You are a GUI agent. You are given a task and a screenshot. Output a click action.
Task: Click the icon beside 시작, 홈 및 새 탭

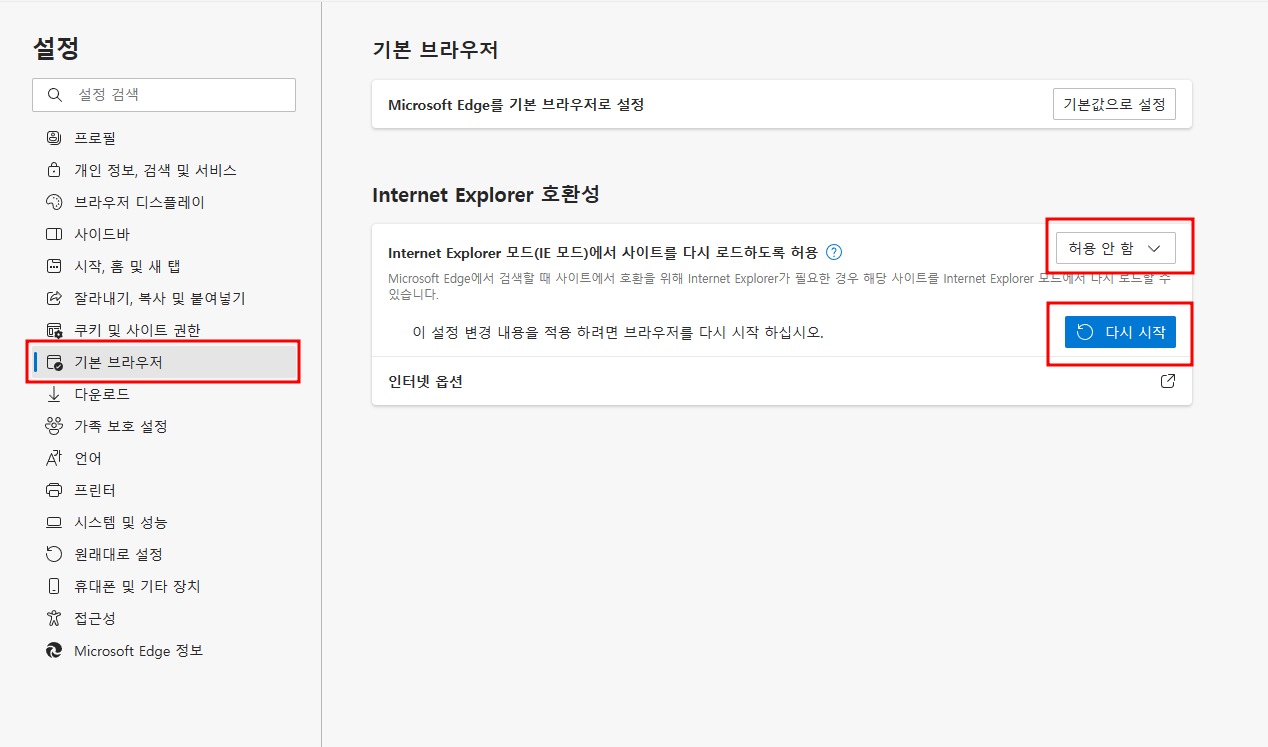coord(54,266)
